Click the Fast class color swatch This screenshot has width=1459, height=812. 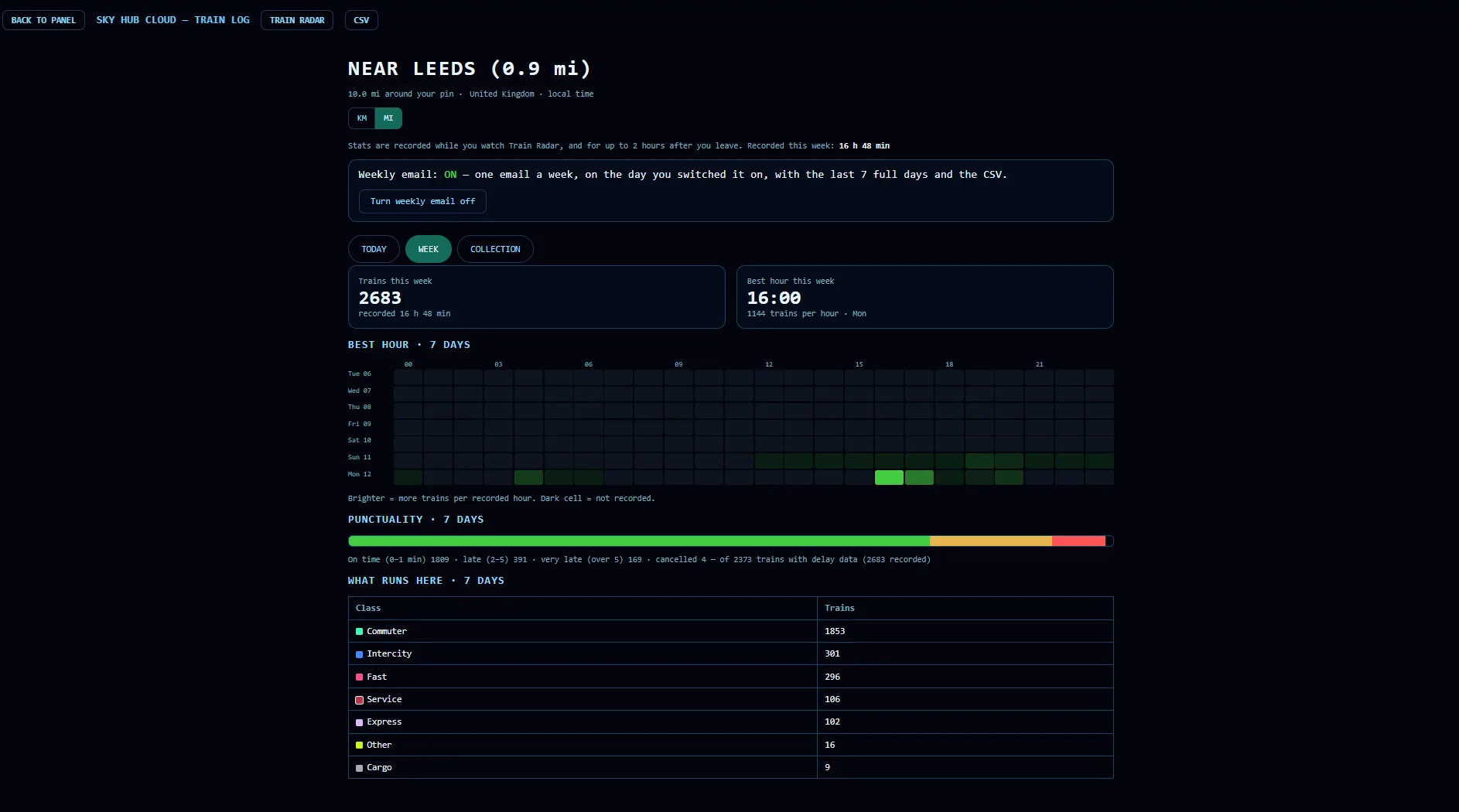pyautogui.click(x=359, y=677)
